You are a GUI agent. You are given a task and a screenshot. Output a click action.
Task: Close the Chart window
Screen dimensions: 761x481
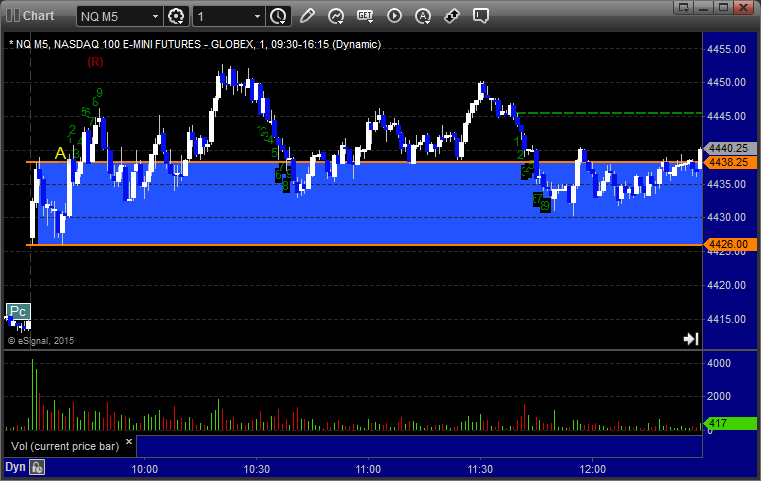[x=744, y=7]
